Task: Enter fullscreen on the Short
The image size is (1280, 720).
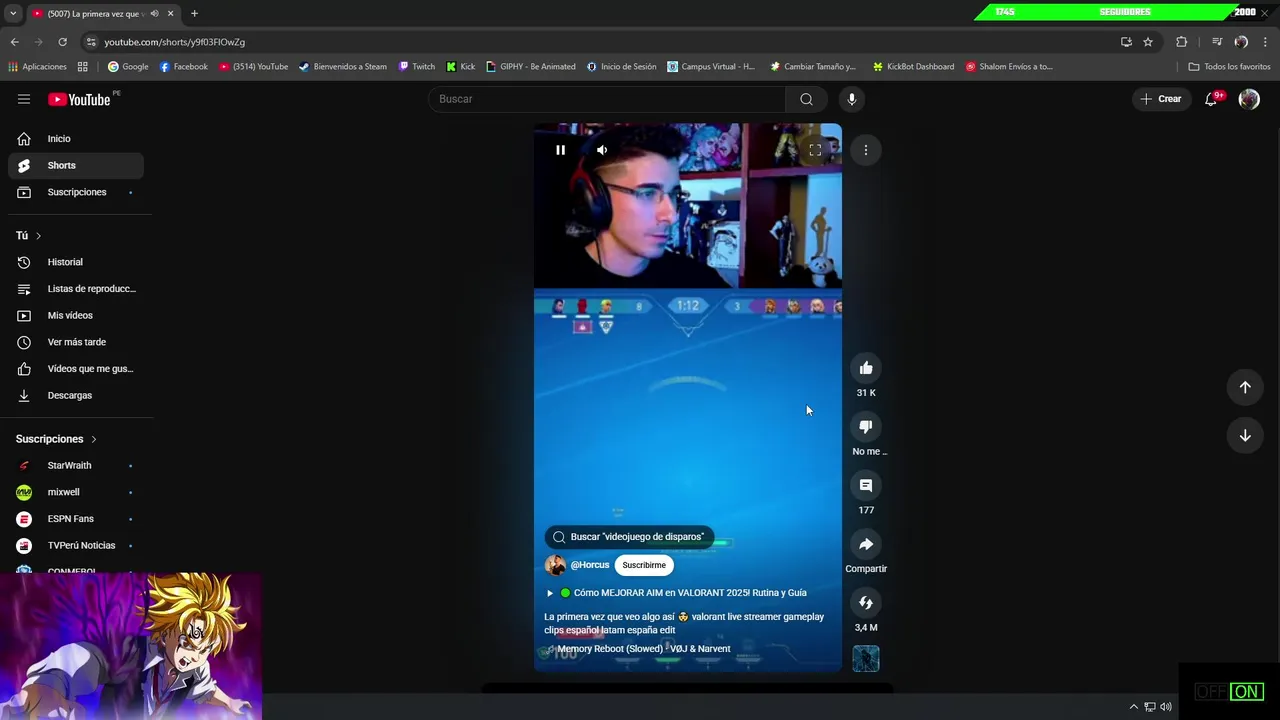Action: click(x=815, y=150)
